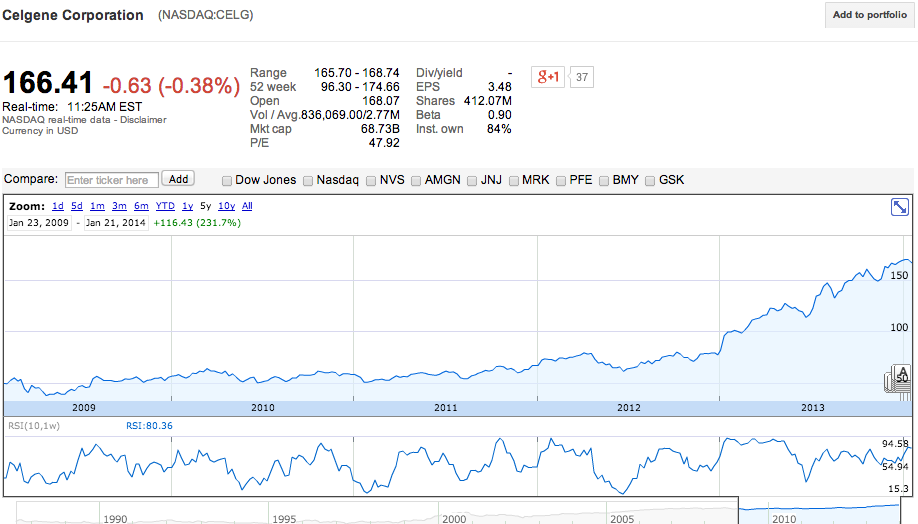Check the MRK comparison box
The image size is (918, 524).
513,181
